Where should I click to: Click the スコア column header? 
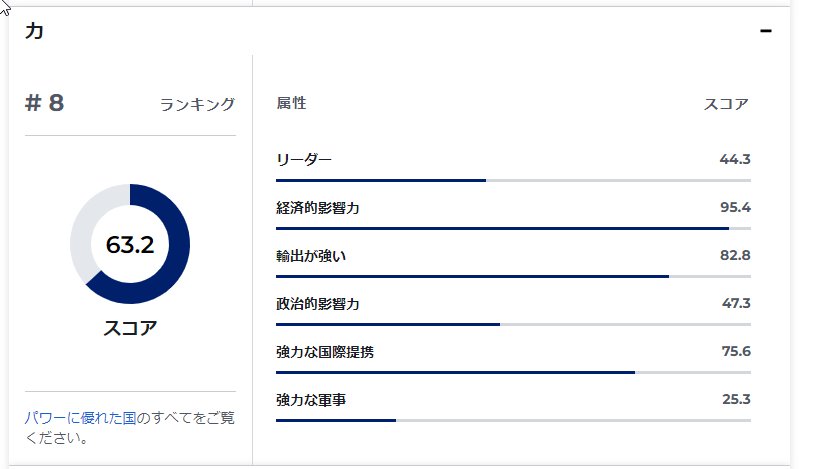[x=726, y=103]
